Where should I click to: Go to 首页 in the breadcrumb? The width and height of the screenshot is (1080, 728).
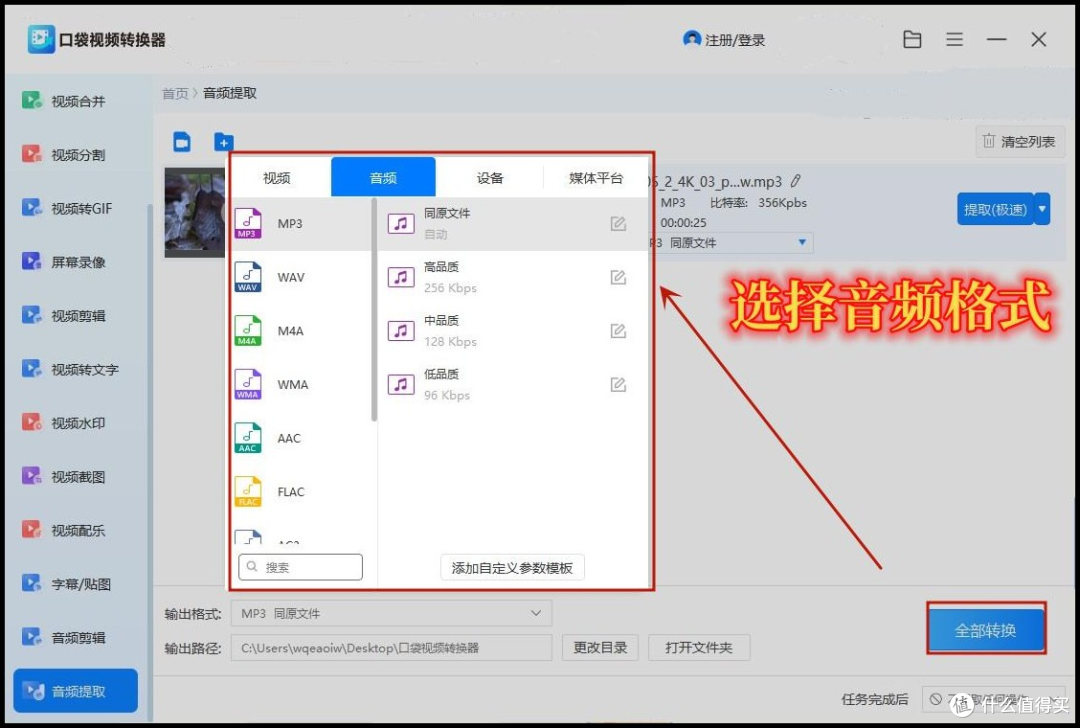click(x=175, y=93)
